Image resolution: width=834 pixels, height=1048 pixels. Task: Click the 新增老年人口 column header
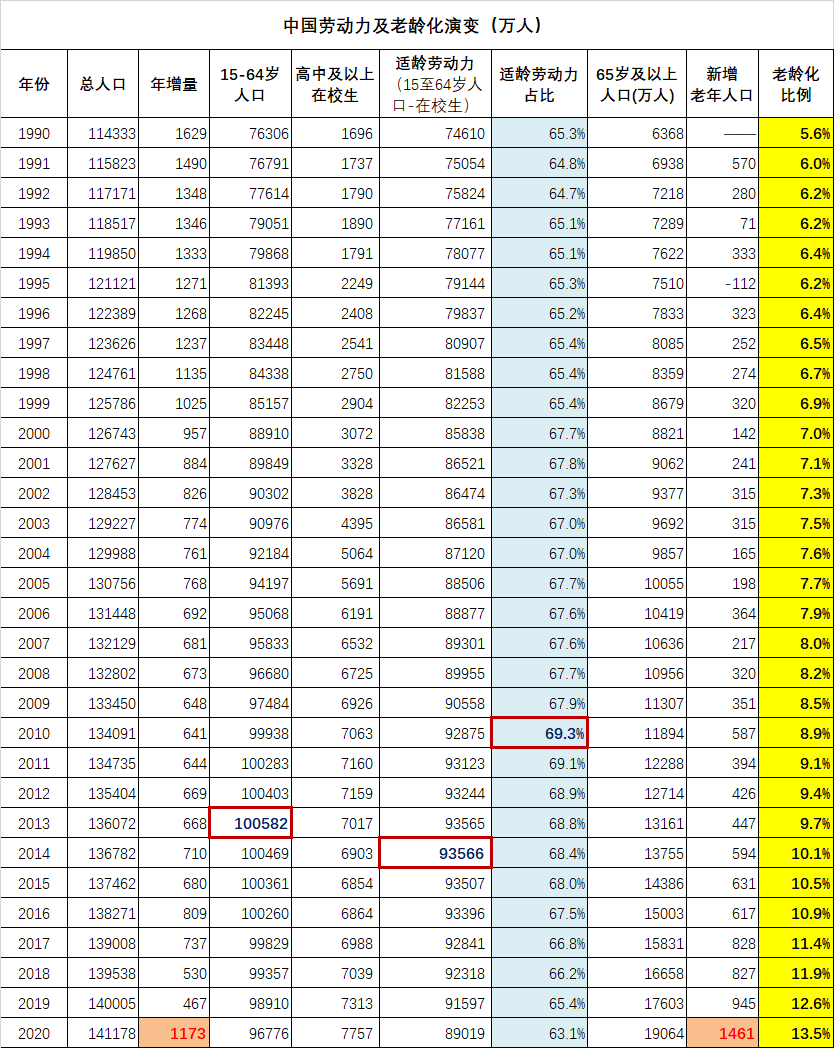click(x=722, y=84)
